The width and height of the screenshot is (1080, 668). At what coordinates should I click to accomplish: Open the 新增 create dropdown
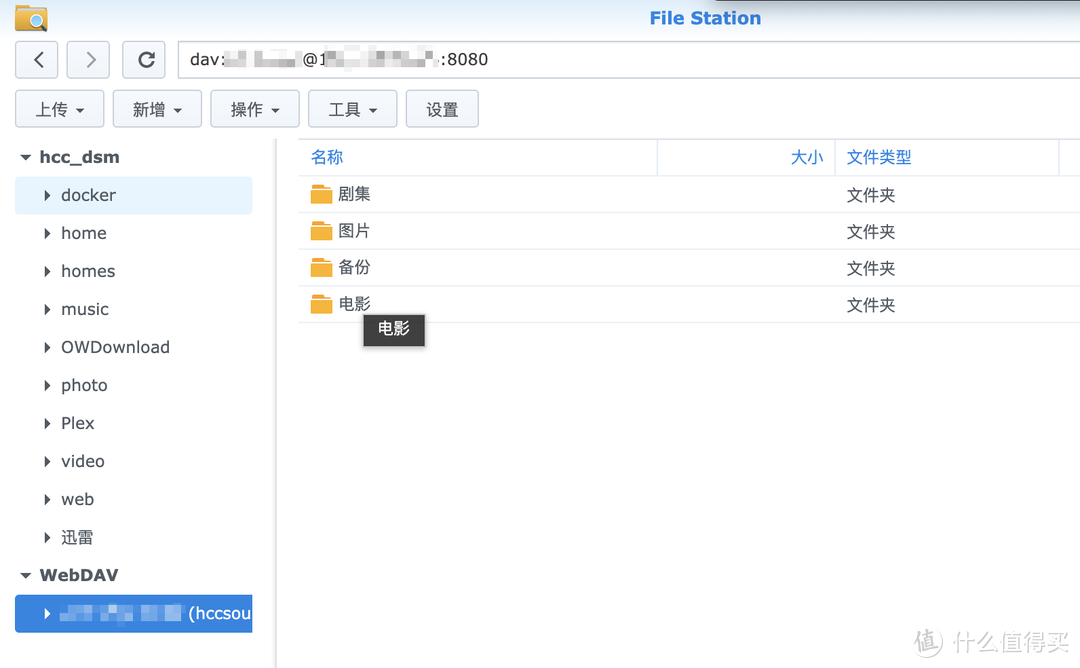point(157,109)
